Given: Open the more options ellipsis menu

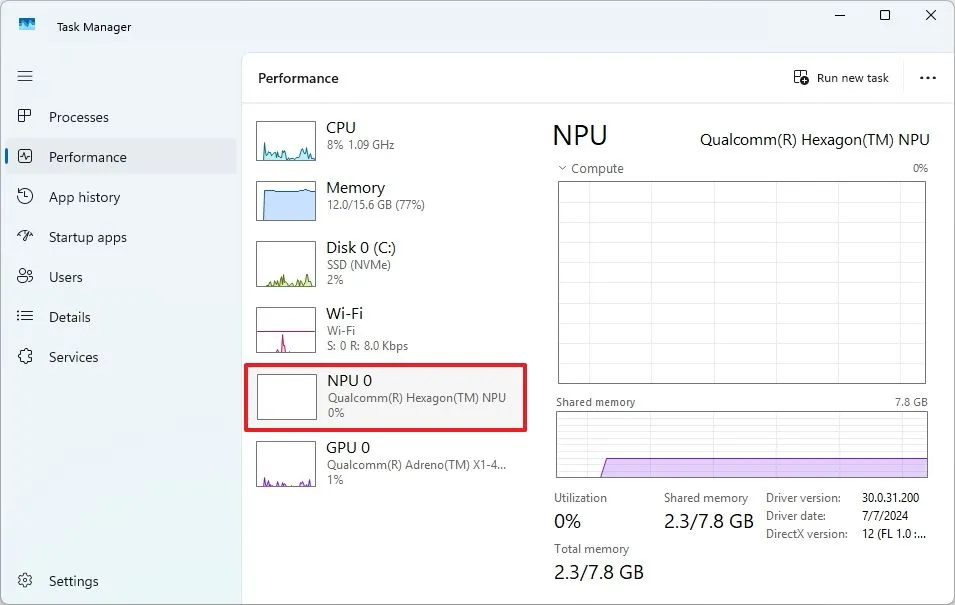Looking at the screenshot, I should tap(928, 77).
